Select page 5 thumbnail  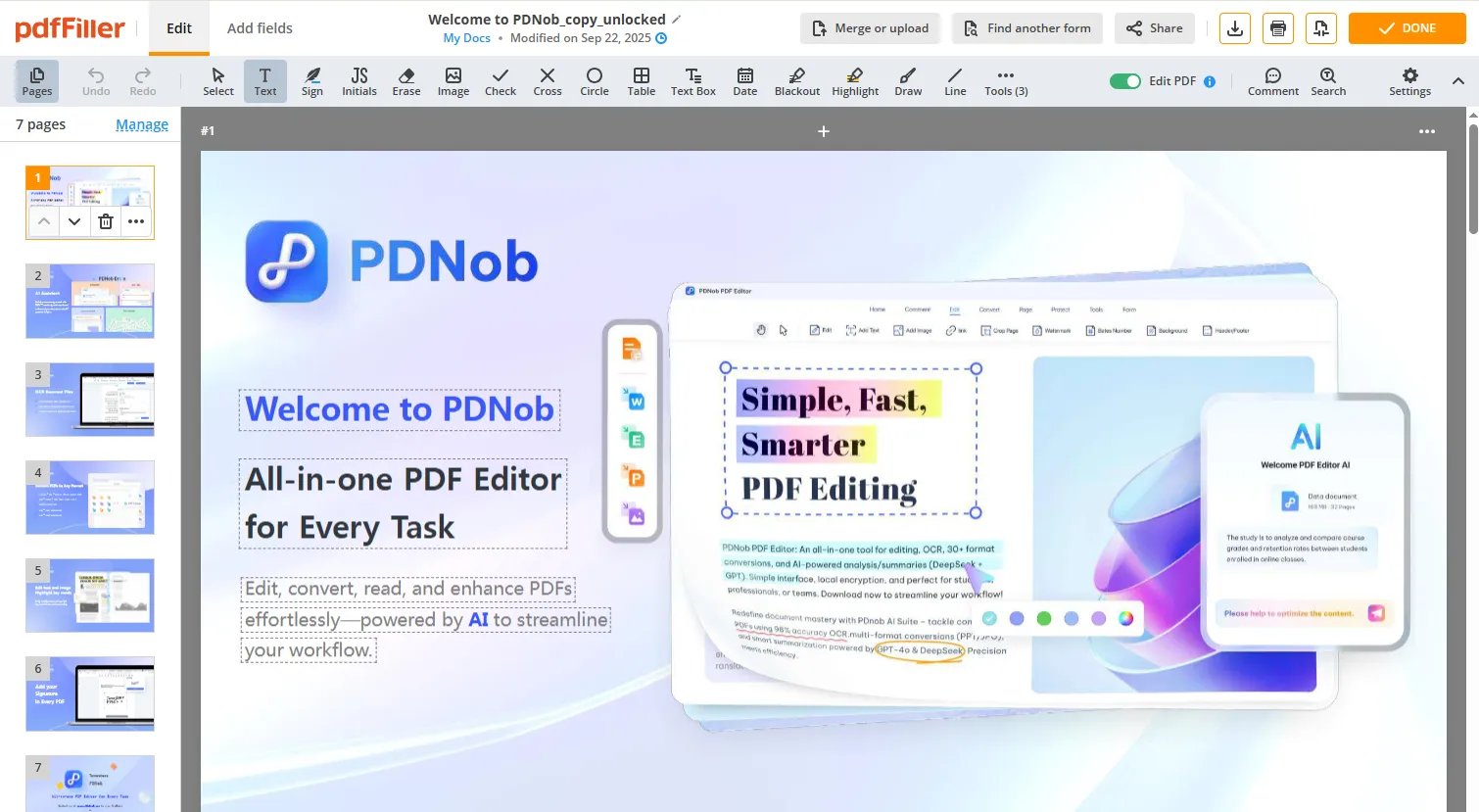pos(90,596)
